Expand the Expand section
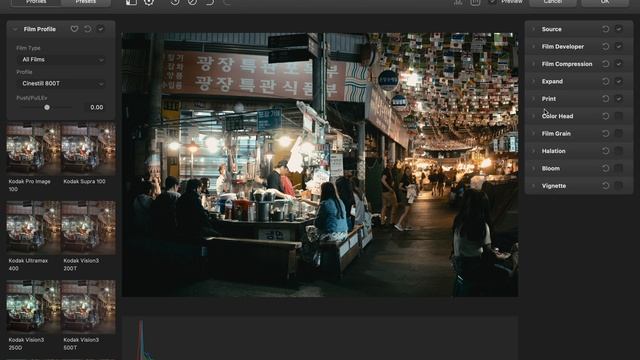640x360 pixels. click(533, 81)
